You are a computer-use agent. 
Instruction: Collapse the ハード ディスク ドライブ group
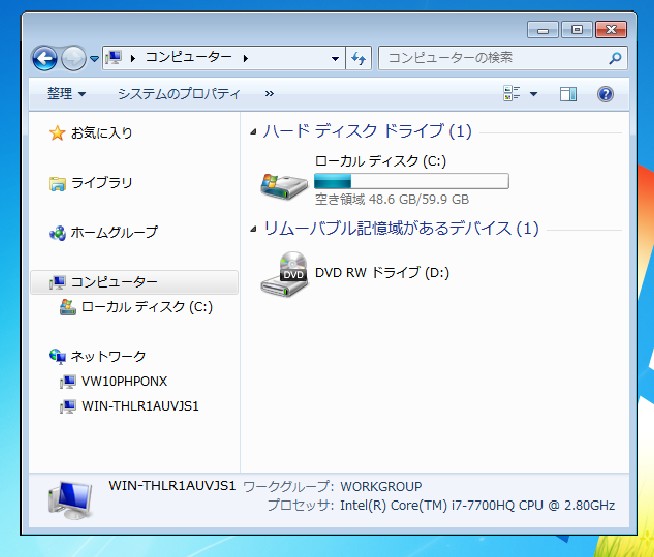pyautogui.click(x=253, y=132)
